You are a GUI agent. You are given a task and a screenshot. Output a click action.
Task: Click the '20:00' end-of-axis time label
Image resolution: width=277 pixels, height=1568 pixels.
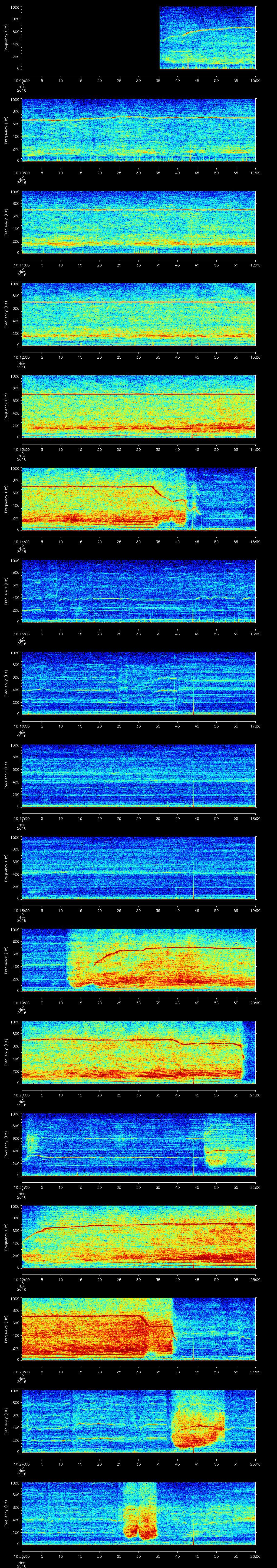256,1003
